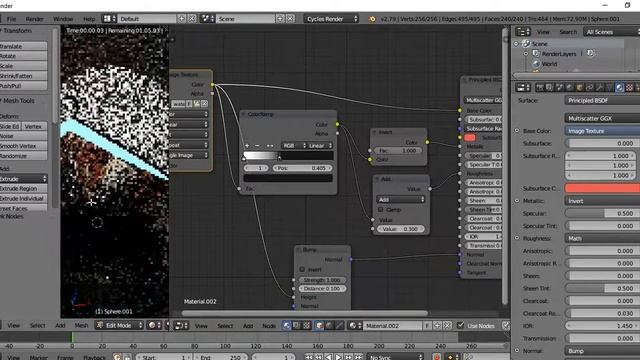The image size is (640, 360).
Task: Toggle the Use Nodes checkbox
Action: click(x=460, y=325)
